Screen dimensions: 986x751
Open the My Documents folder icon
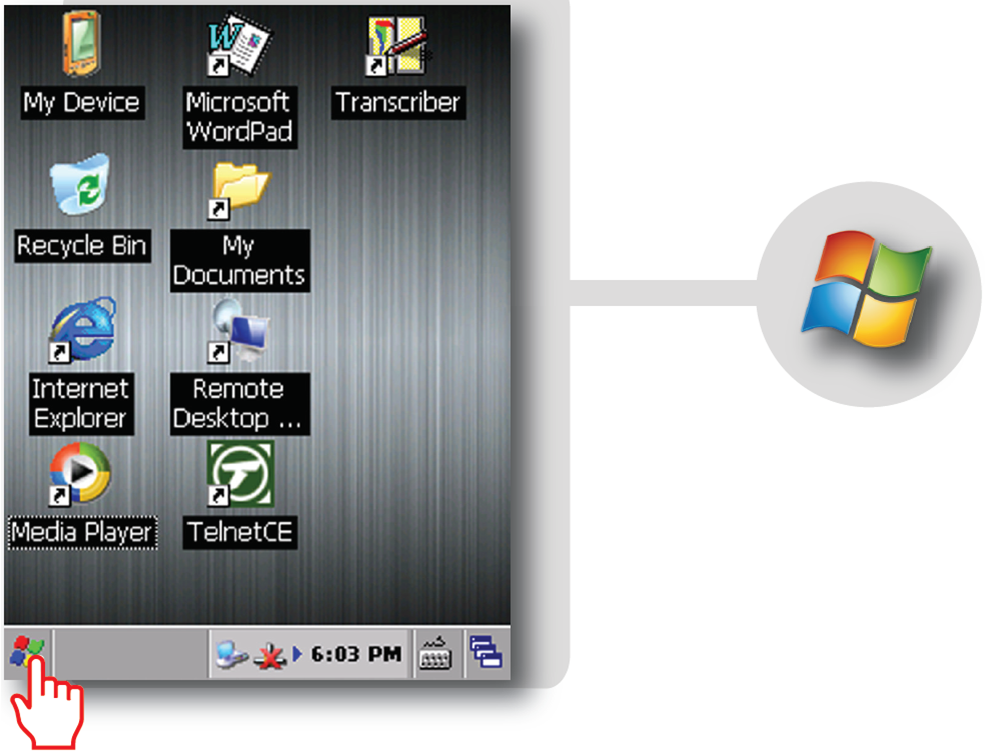239,190
